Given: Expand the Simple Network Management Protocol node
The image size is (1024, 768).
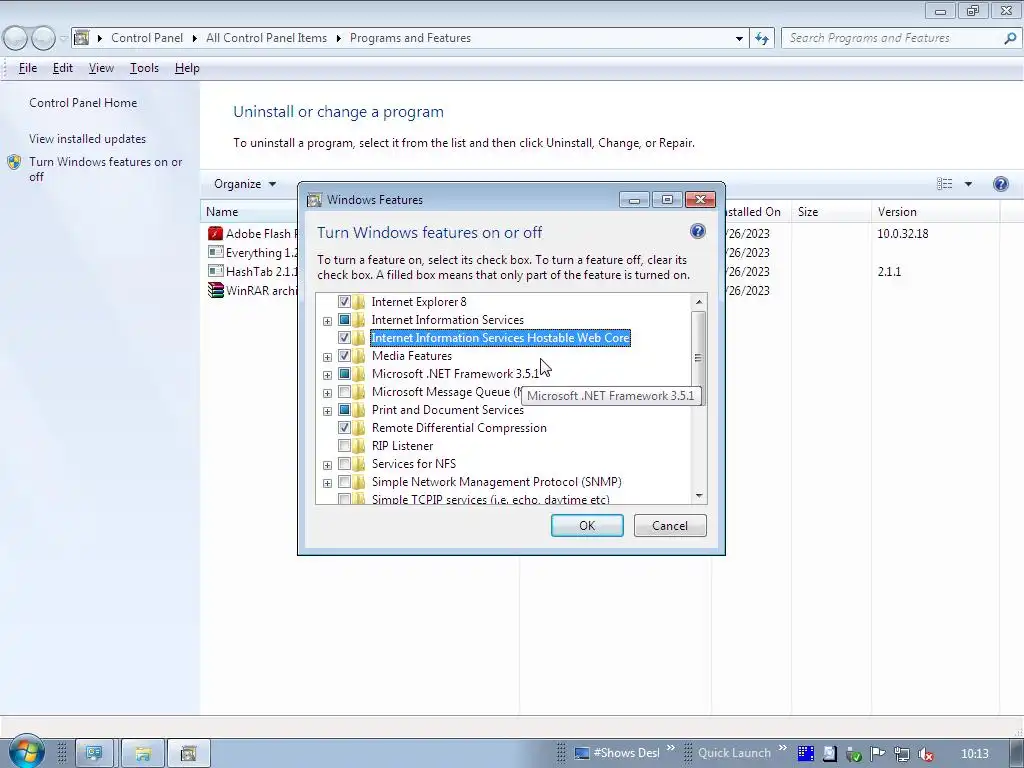Looking at the screenshot, I should pyautogui.click(x=327, y=483).
